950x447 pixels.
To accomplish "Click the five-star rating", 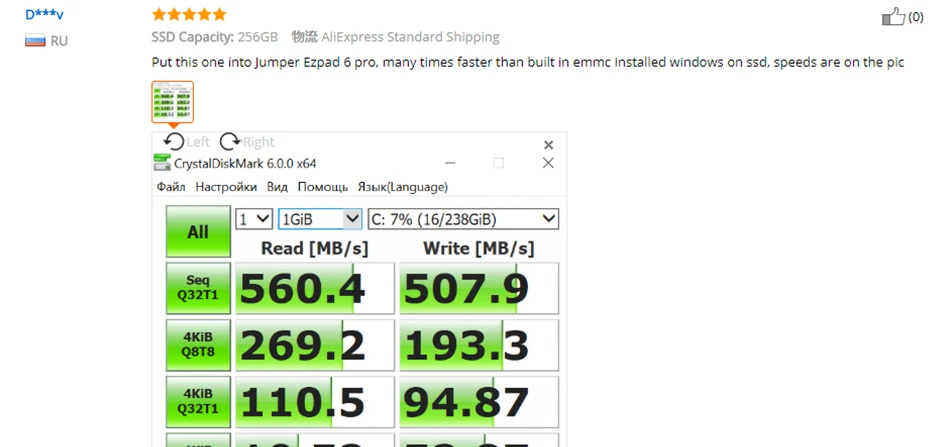I will coord(188,15).
